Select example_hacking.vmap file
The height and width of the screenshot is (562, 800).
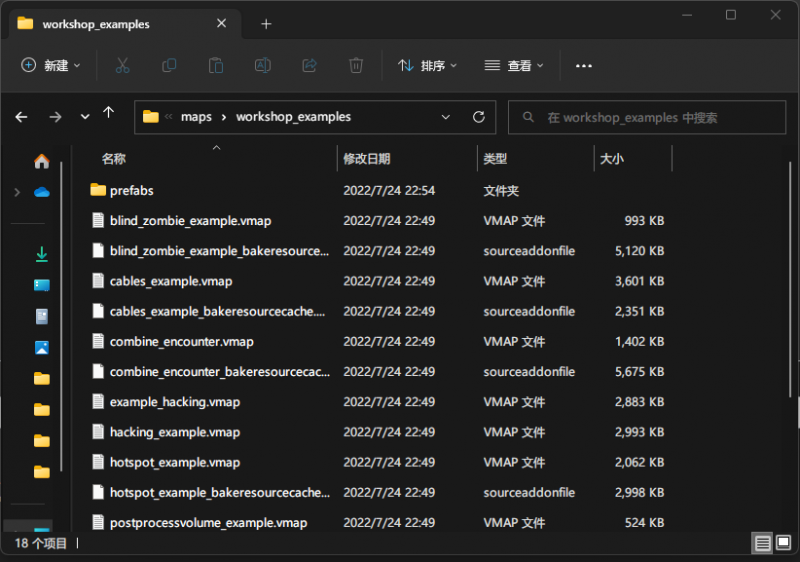(175, 402)
